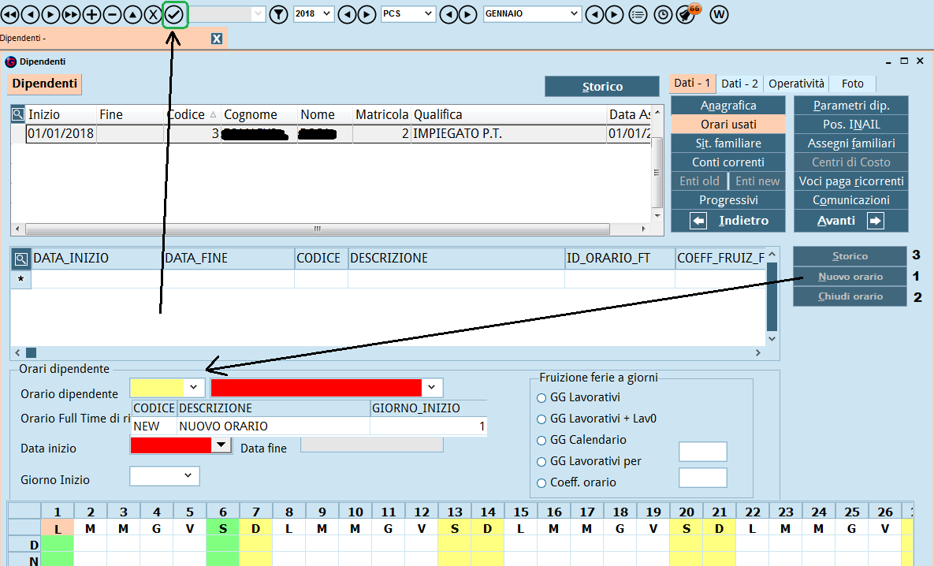Viewport: 934px width, 566px height.
Task: Select GG Calendario radio option
Action: pyautogui.click(x=541, y=441)
